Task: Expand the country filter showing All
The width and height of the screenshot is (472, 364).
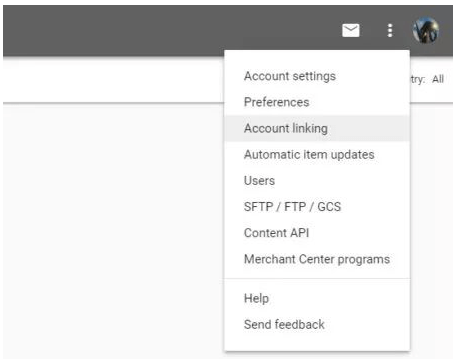Action: pyautogui.click(x=438, y=79)
